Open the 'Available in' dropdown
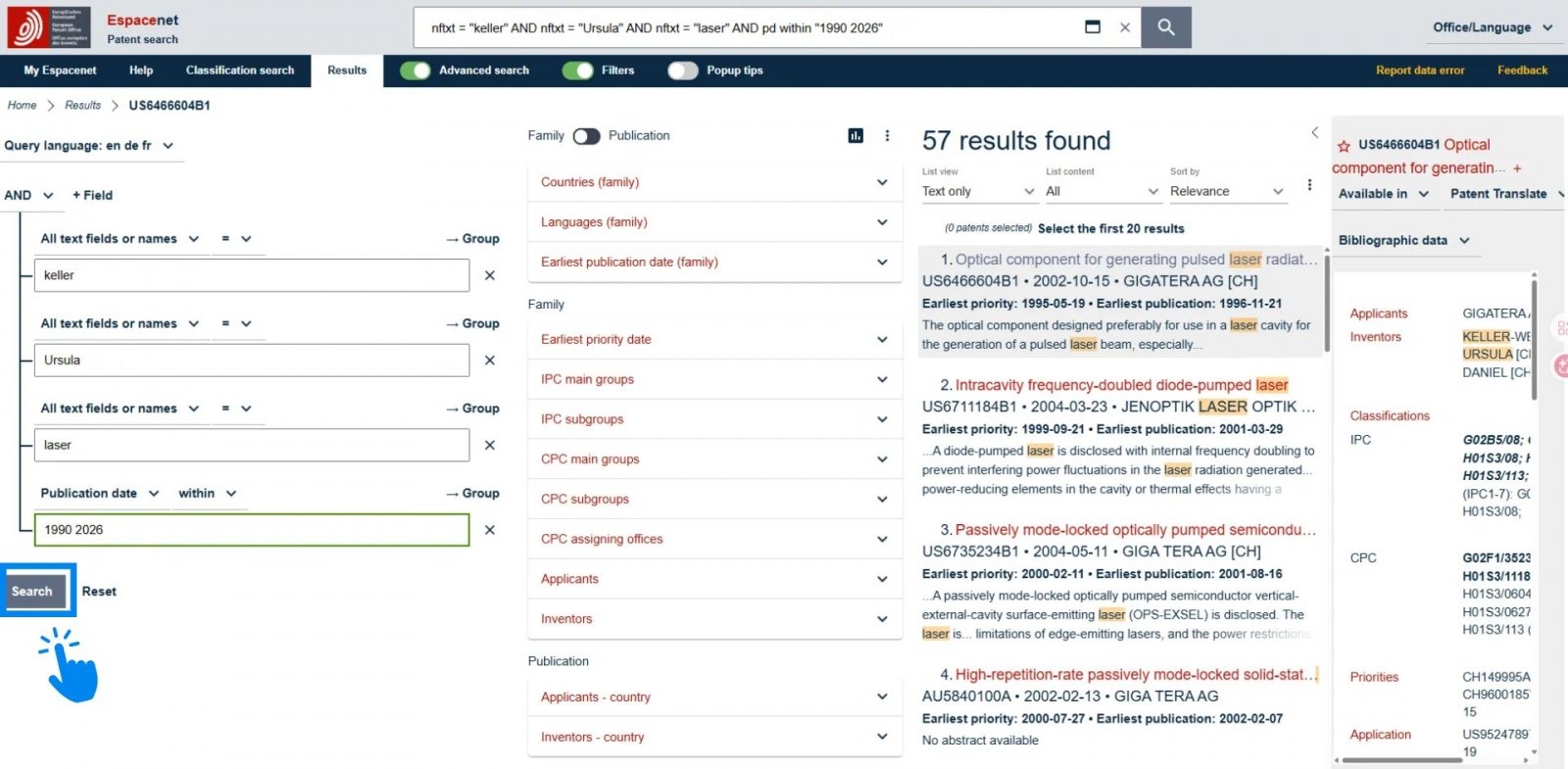Image resolution: width=1568 pixels, height=769 pixels. click(x=1384, y=194)
